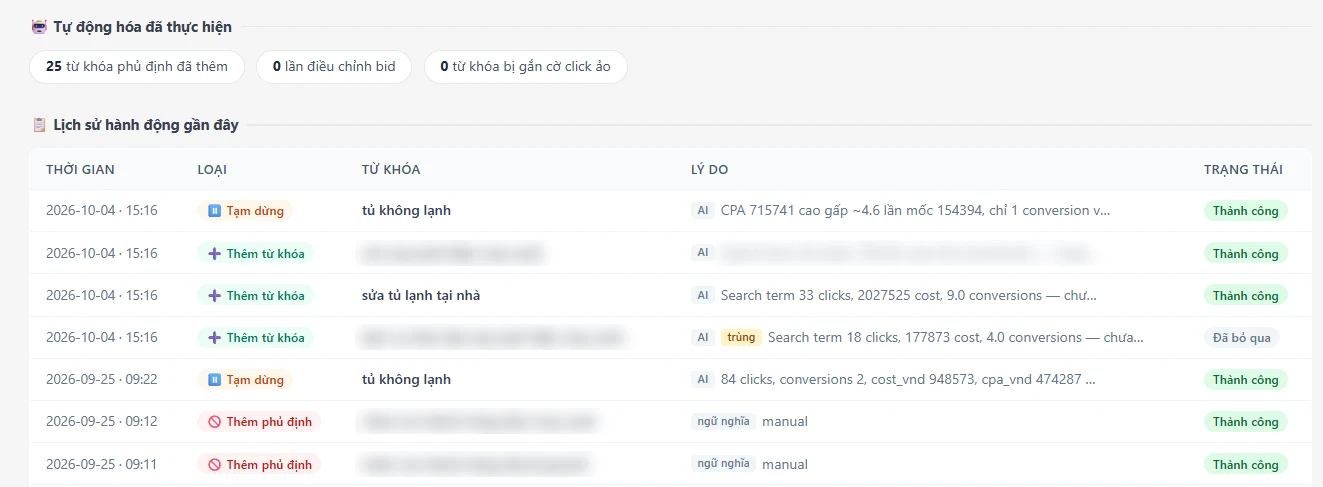Click the ban icon in the 09:11 row
1323x487 pixels.
pyautogui.click(x=214, y=465)
